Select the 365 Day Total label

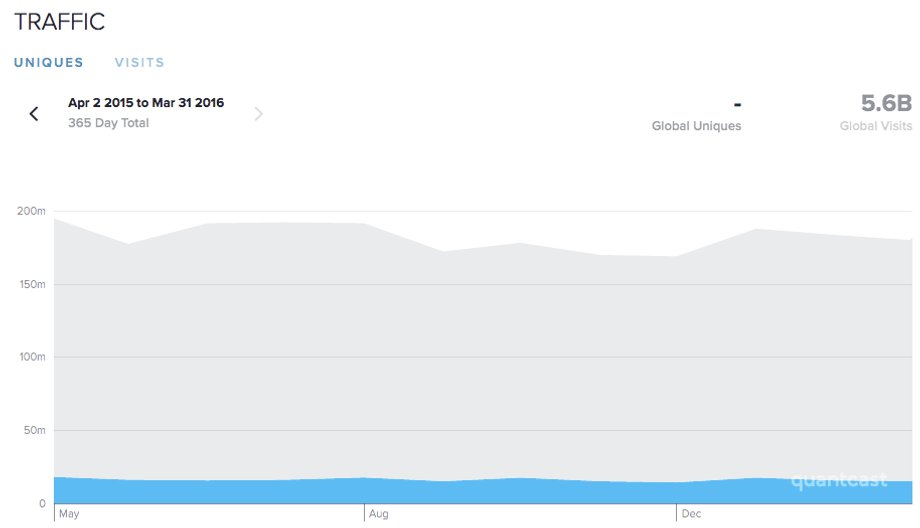tap(109, 123)
